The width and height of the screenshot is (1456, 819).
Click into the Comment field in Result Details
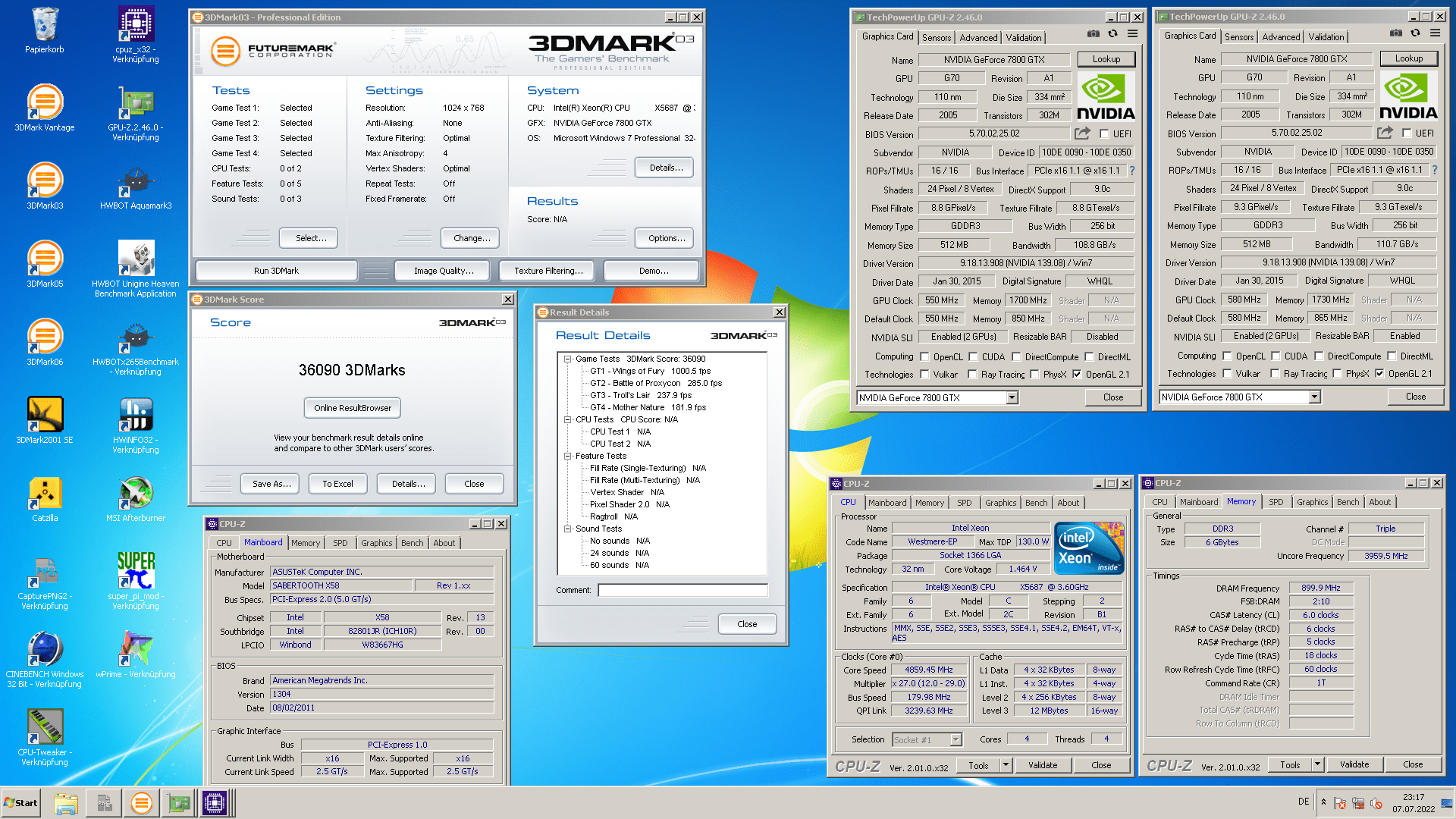tap(682, 590)
